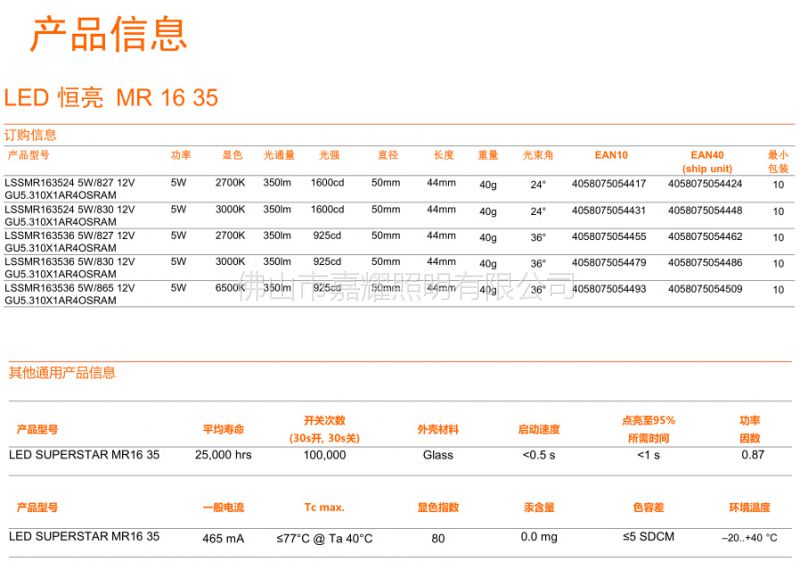Click EAN10 value 4058075054417

pos(609,184)
